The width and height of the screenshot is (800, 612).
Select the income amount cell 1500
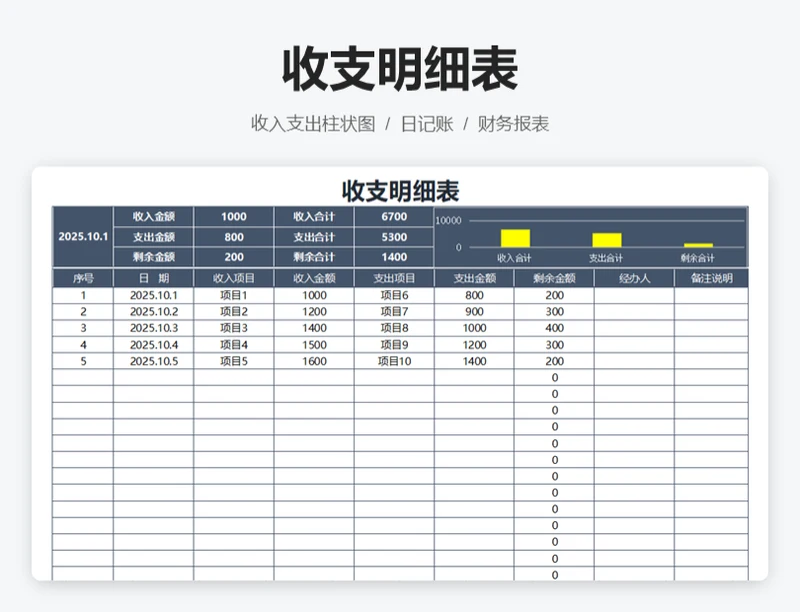click(314, 345)
